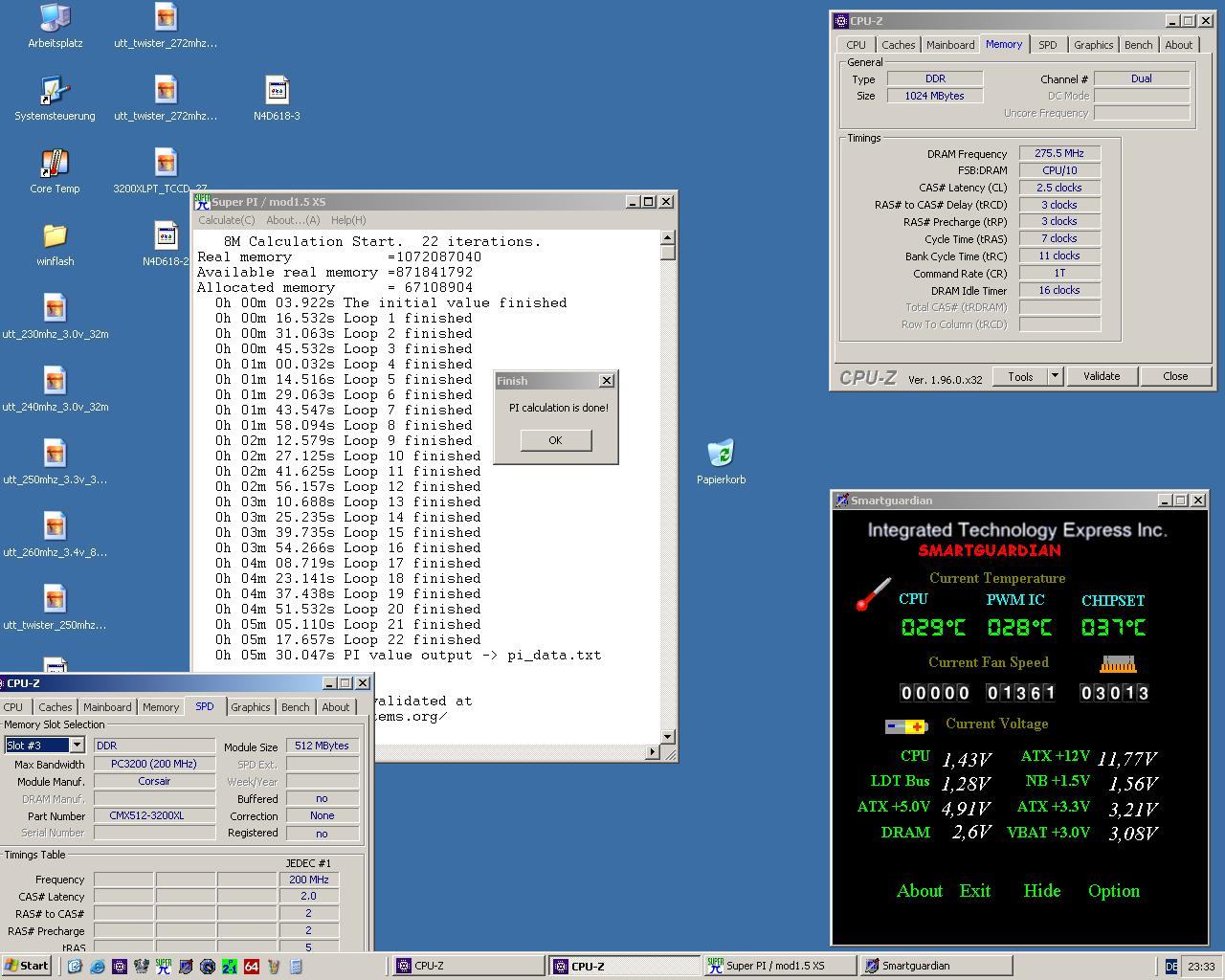This screenshot has height=980, width=1225.
Task: Open Systemsteuerung shortcut on desktop
Action: coord(55,99)
